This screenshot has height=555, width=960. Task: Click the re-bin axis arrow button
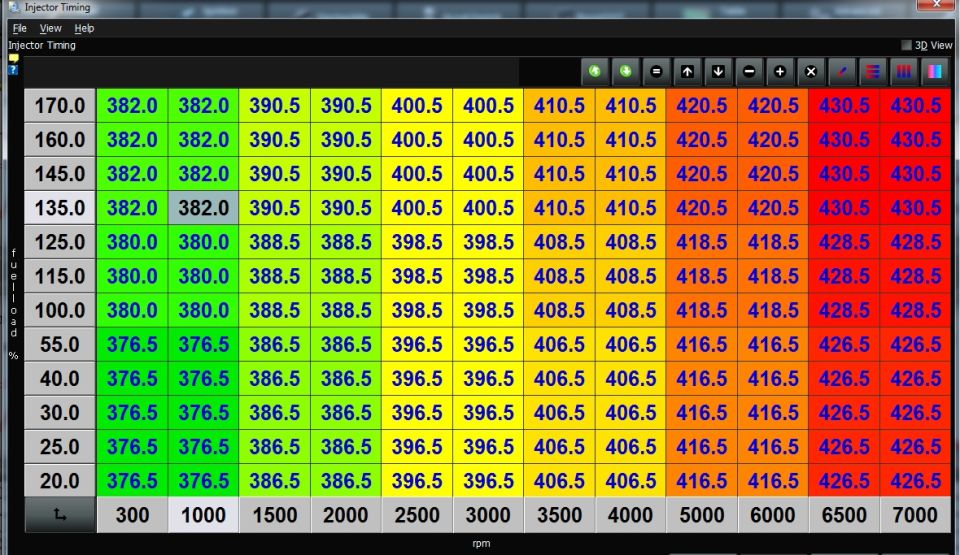[60, 515]
